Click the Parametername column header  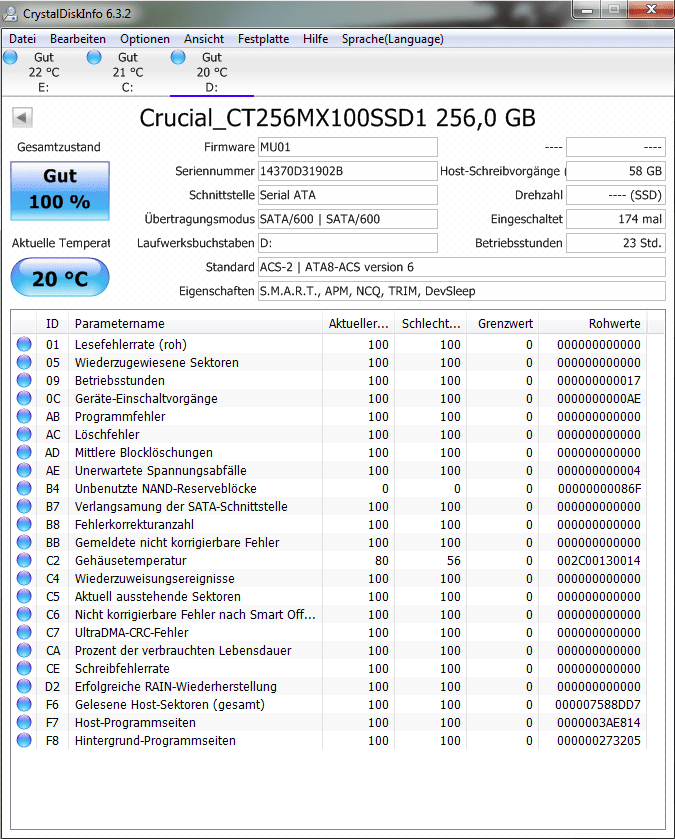195,324
